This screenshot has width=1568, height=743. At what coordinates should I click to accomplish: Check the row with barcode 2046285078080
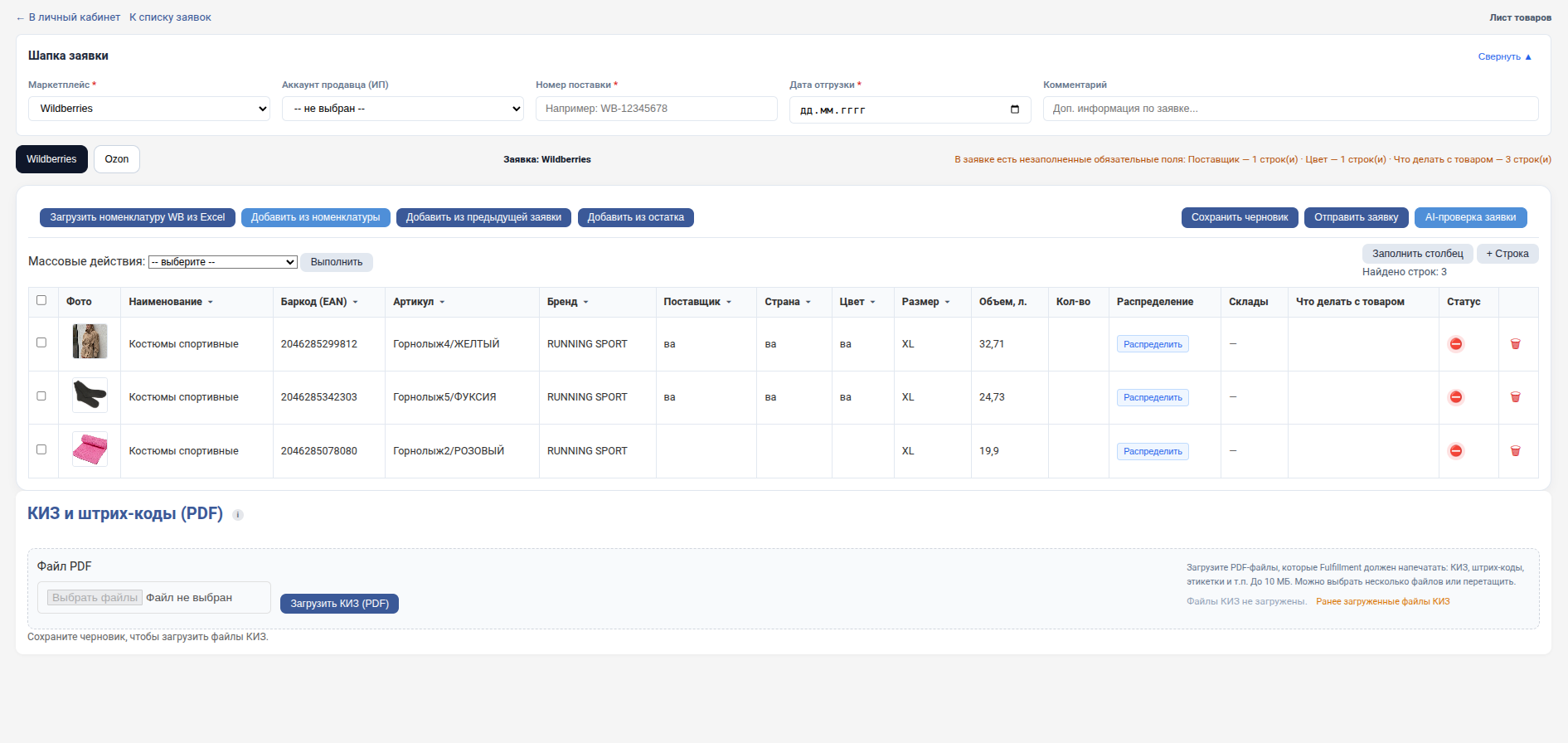[41, 449]
